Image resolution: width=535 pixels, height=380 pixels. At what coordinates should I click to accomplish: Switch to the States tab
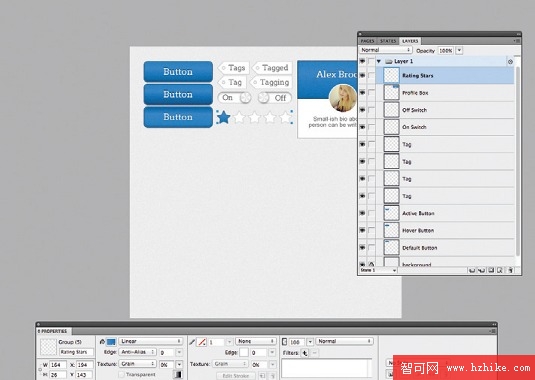click(x=388, y=41)
